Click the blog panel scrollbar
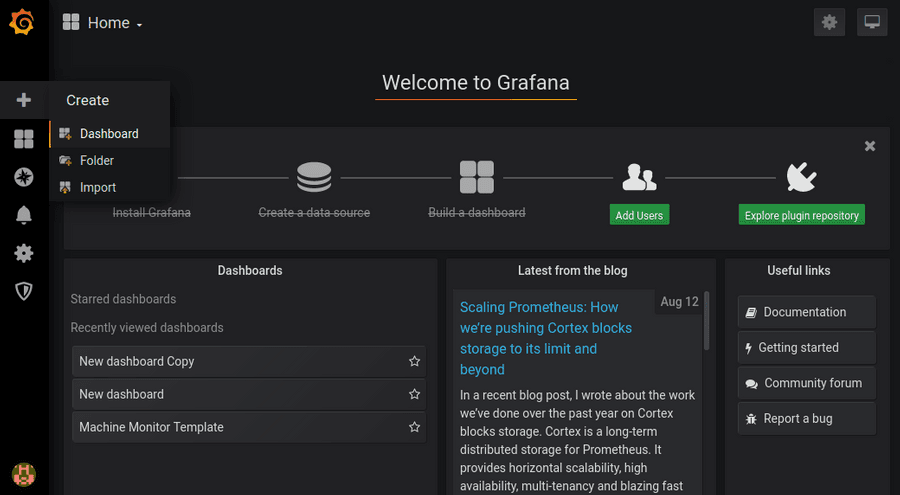 (x=707, y=322)
